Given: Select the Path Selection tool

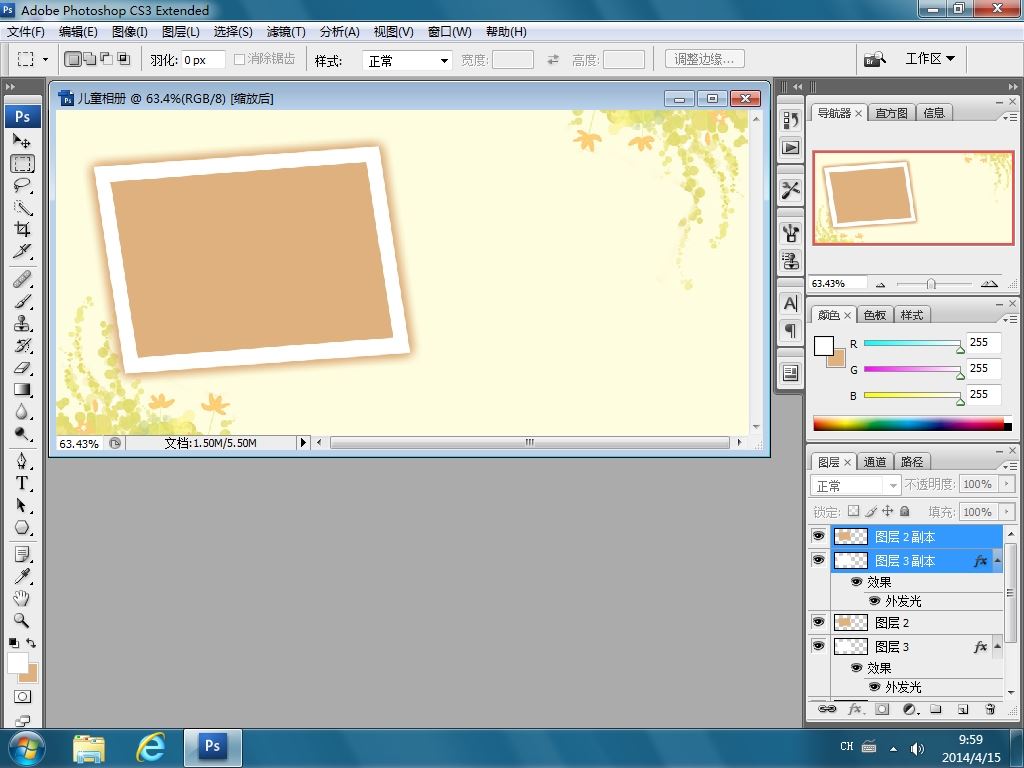Looking at the screenshot, I should tap(22, 505).
